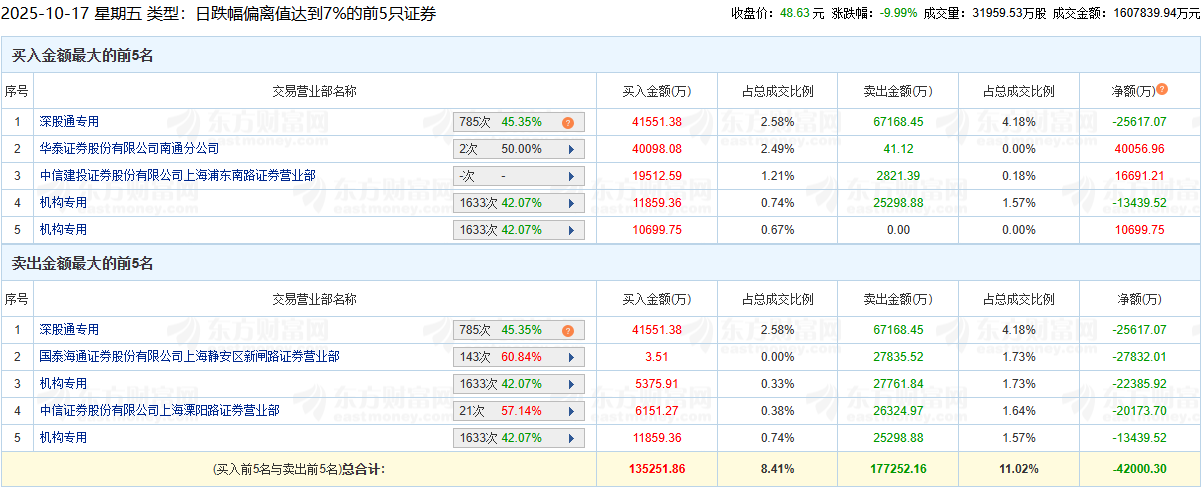
Task: Click 机构专用 in fifth row of sell table
Action: 64,437
